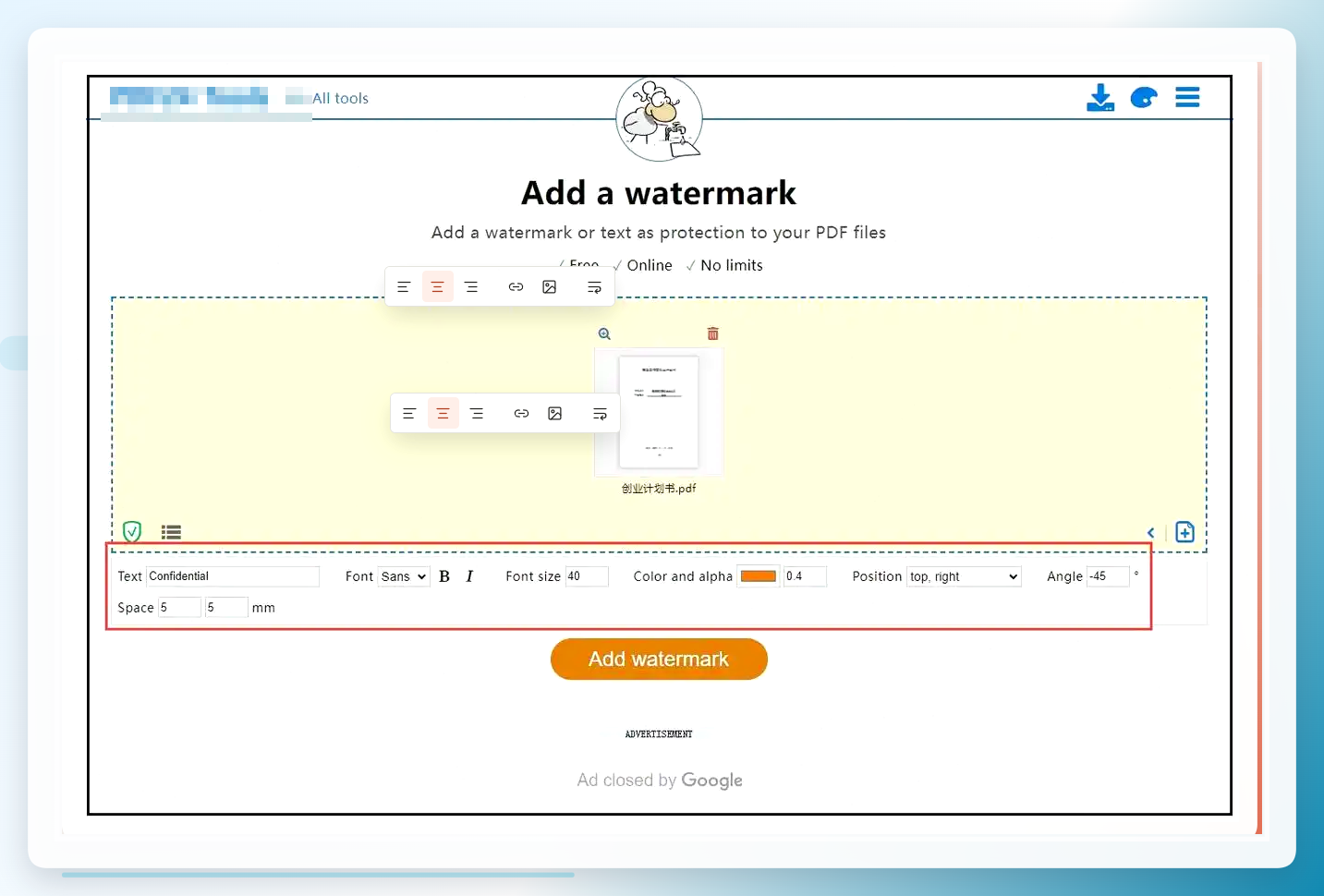Click the 创业计划书.pdf file name
This screenshot has height=896, width=1324.
pyautogui.click(x=659, y=489)
